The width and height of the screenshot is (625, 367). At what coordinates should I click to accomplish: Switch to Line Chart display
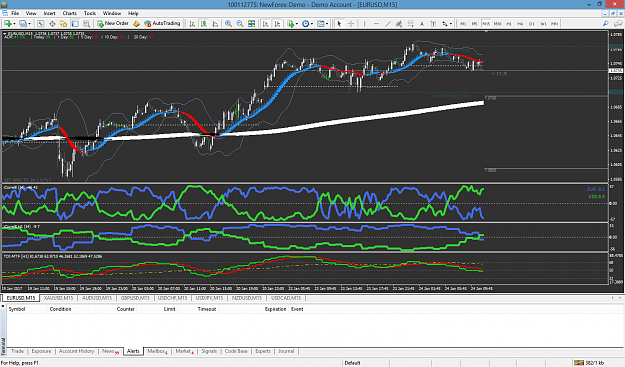(215, 24)
